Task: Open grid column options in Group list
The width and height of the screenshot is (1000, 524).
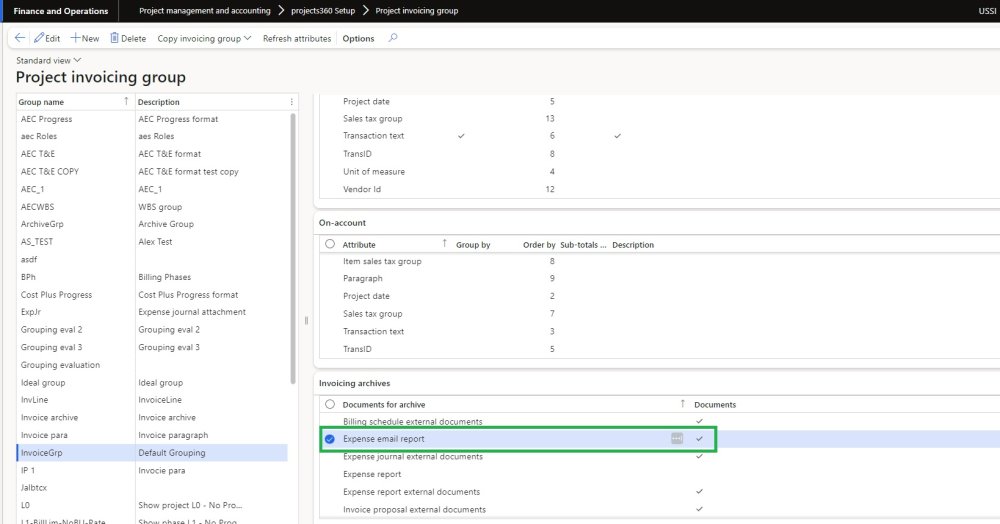Action: [292, 102]
